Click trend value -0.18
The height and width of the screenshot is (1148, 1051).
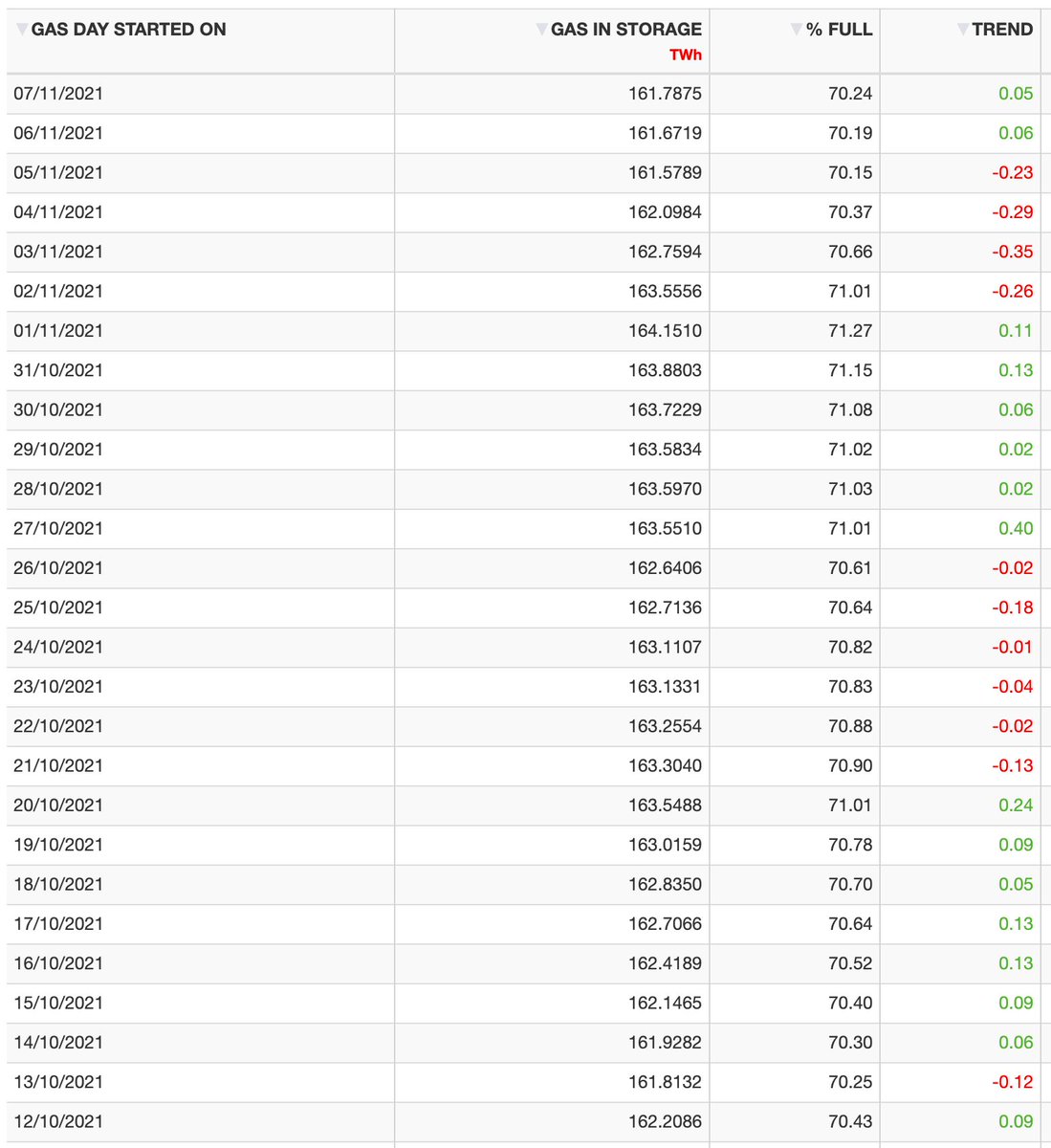click(1013, 607)
